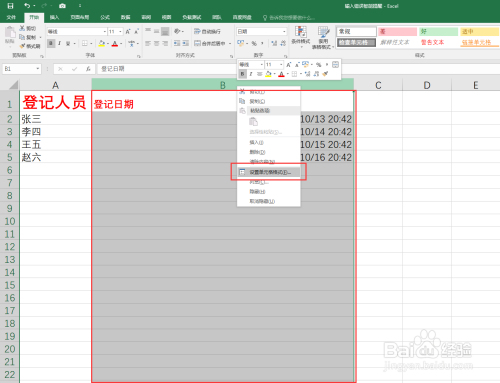Click ribbon text Orientation icon
This screenshot has height=383, width=500.
point(177,31)
